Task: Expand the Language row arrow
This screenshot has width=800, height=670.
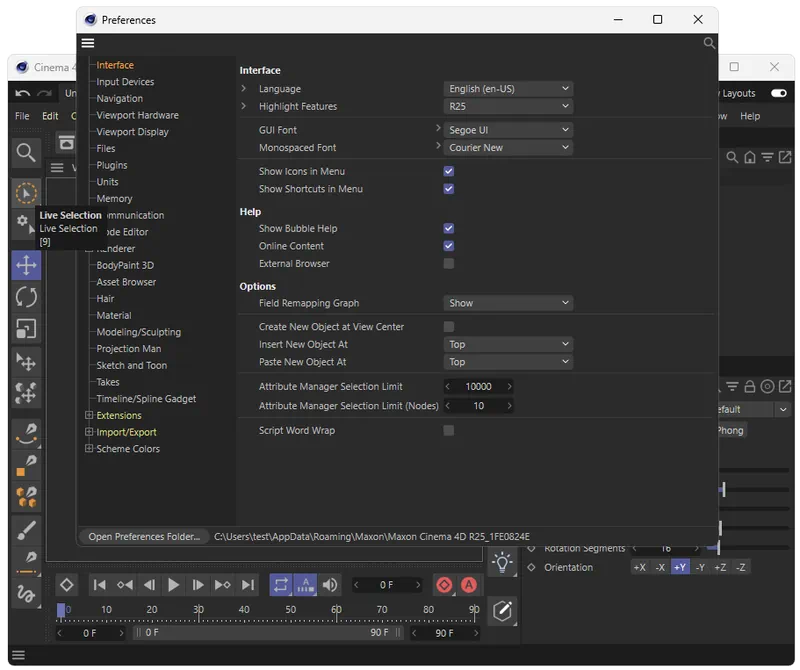Action: tap(244, 88)
